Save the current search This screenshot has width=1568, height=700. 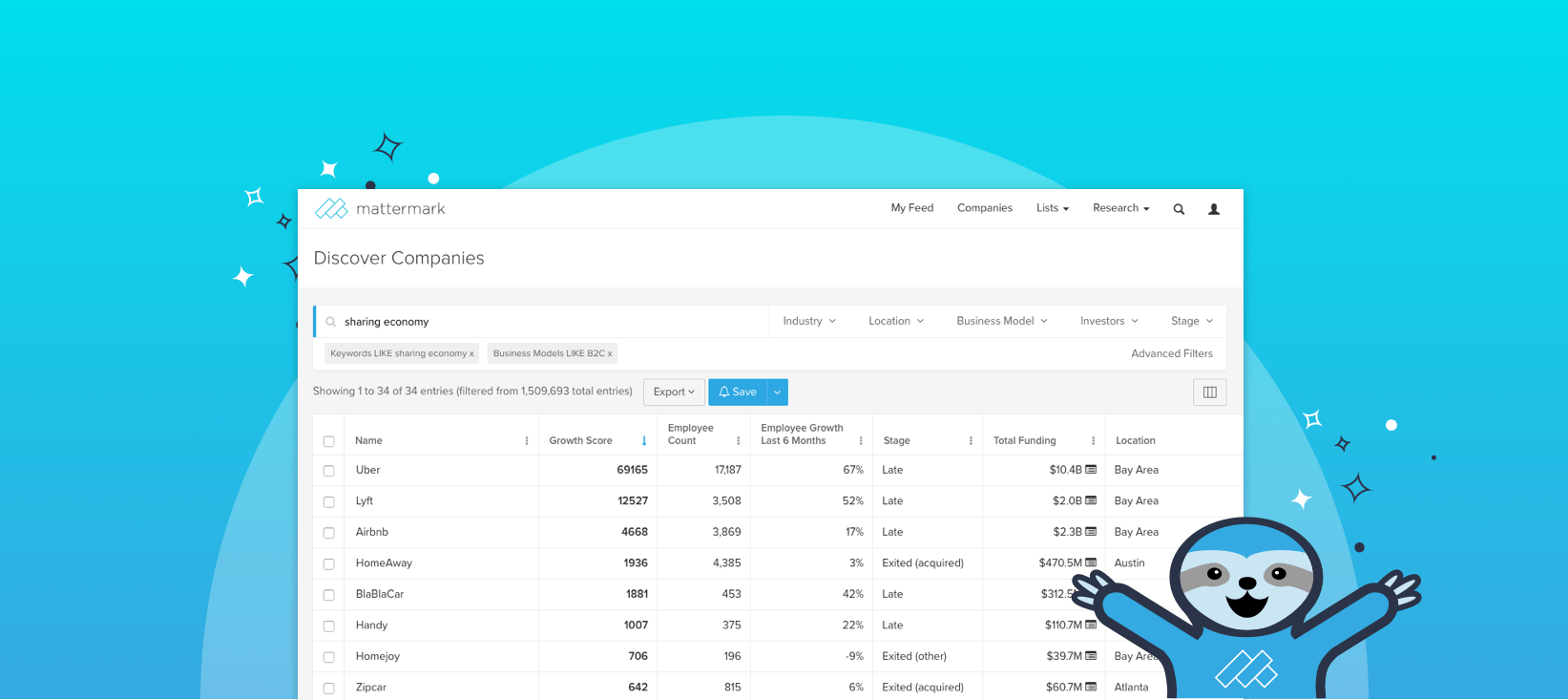click(738, 392)
